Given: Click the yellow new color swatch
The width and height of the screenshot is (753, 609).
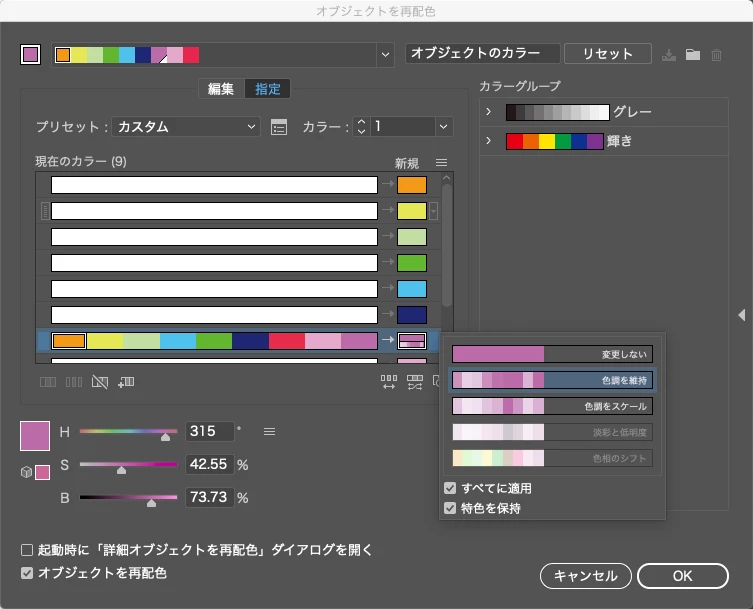Looking at the screenshot, I should click(412, 211).
